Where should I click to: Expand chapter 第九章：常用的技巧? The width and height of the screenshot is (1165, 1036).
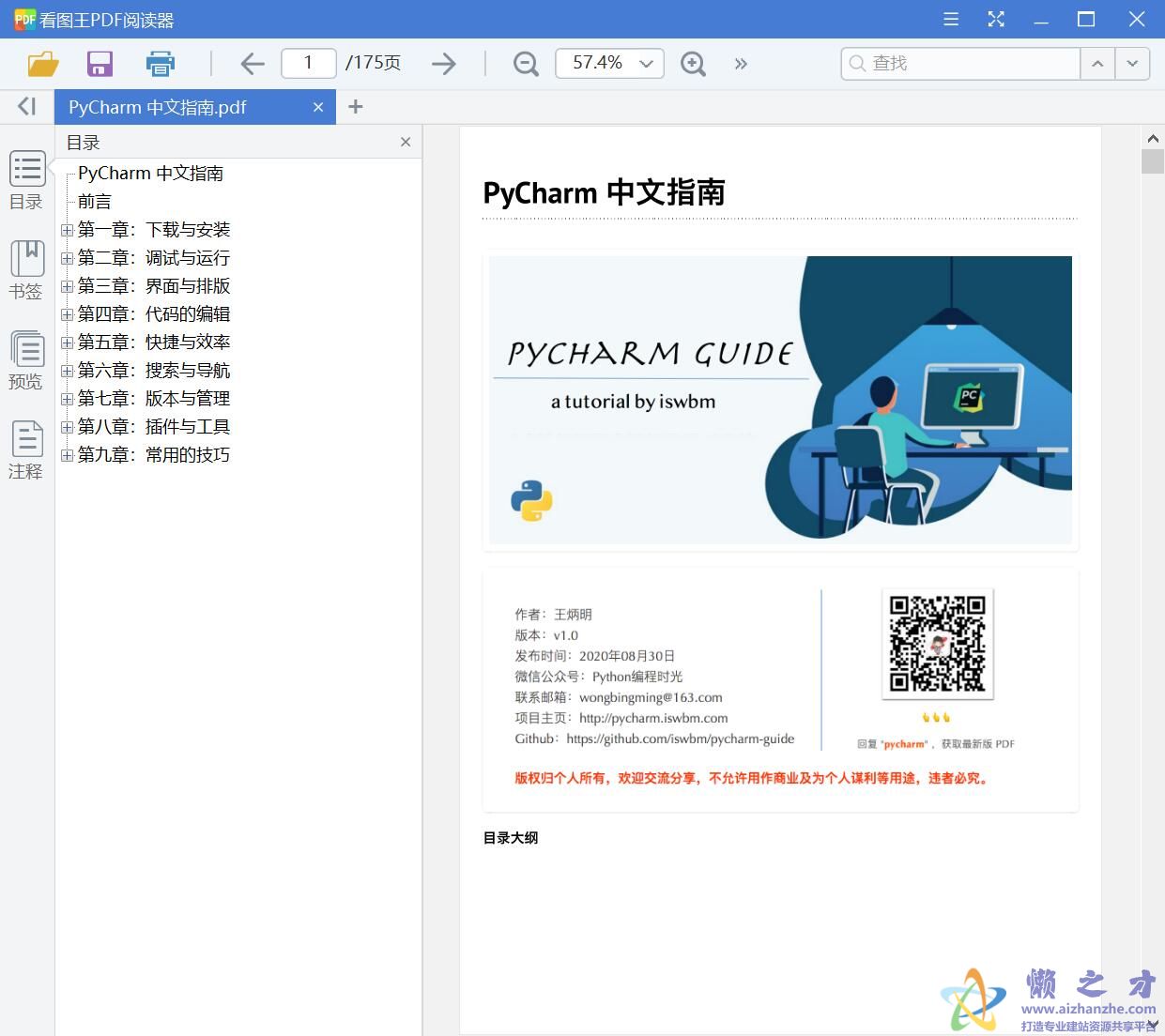pyautogui.click(x=66, y=455)
